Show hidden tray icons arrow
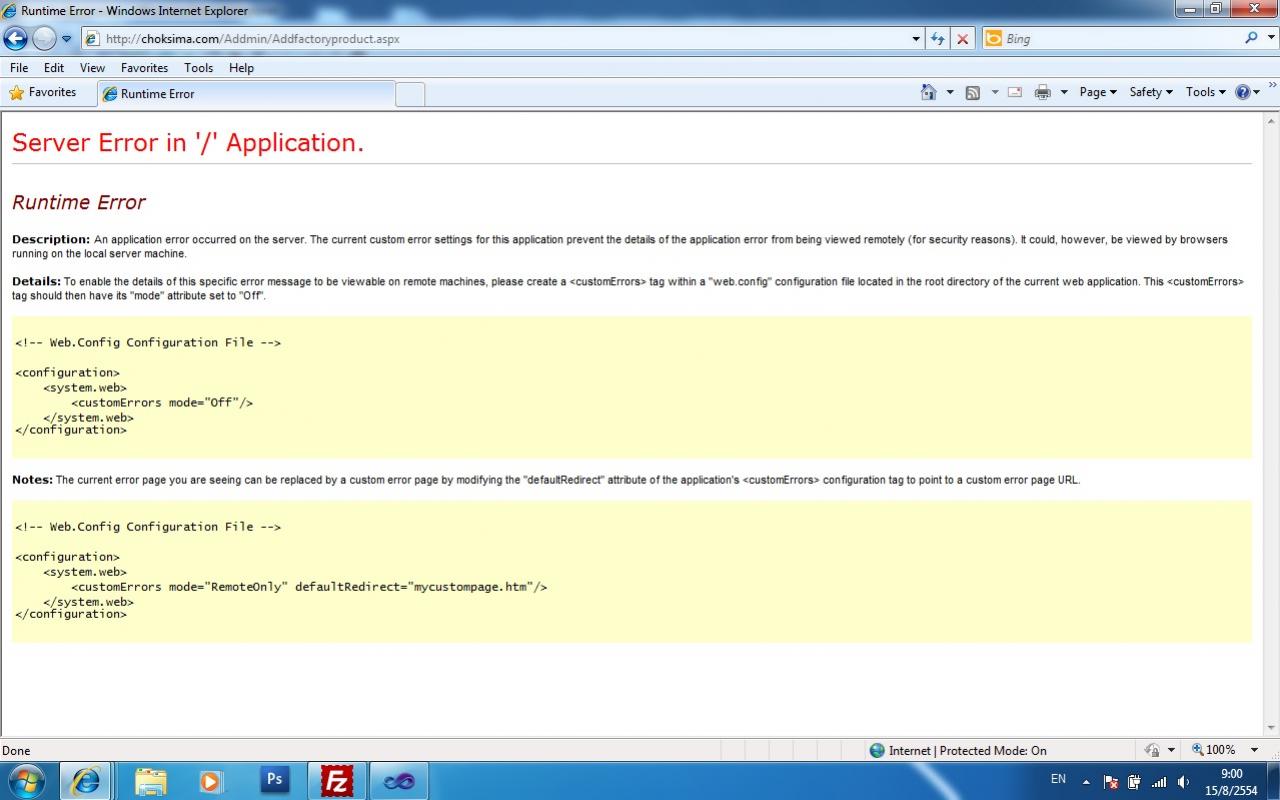This screenshot has height=800, width=1280. coord(1087,781)
